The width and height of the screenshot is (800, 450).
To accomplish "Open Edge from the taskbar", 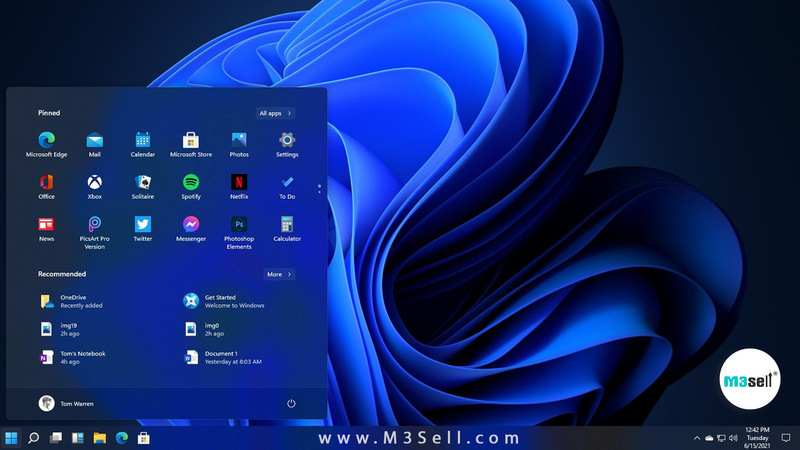I will click(x=121, y=438).
